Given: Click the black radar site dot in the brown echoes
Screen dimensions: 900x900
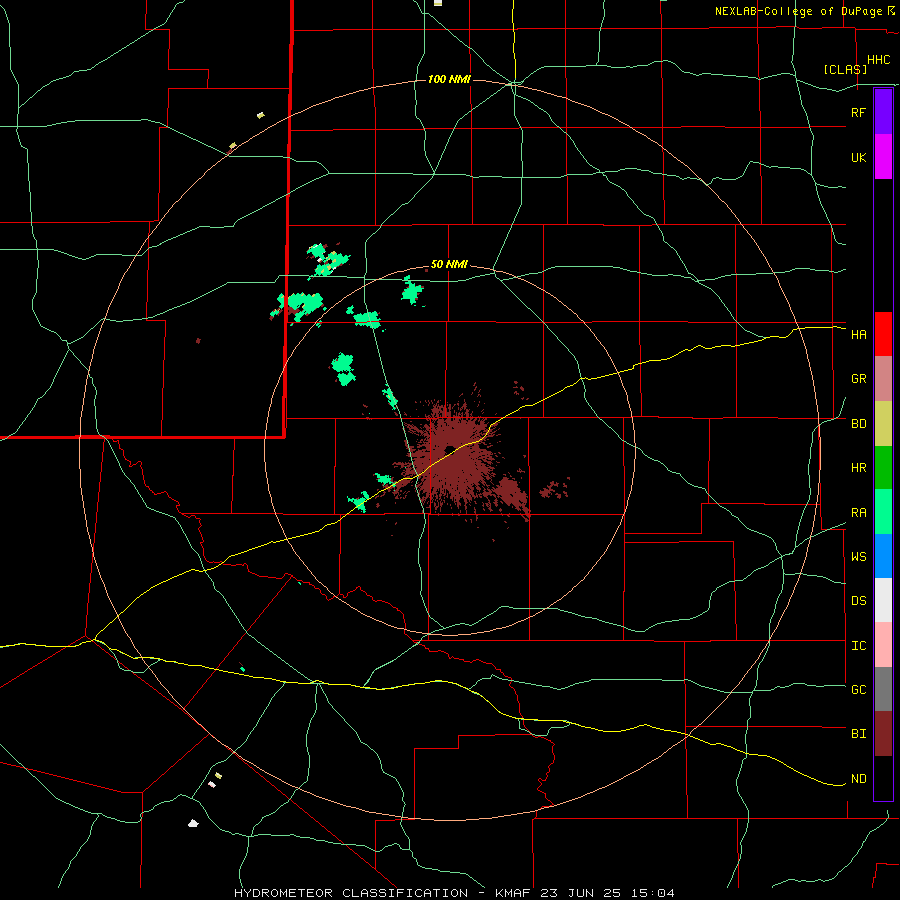Looking at the screenshot, I should click(x=450, y=449).
